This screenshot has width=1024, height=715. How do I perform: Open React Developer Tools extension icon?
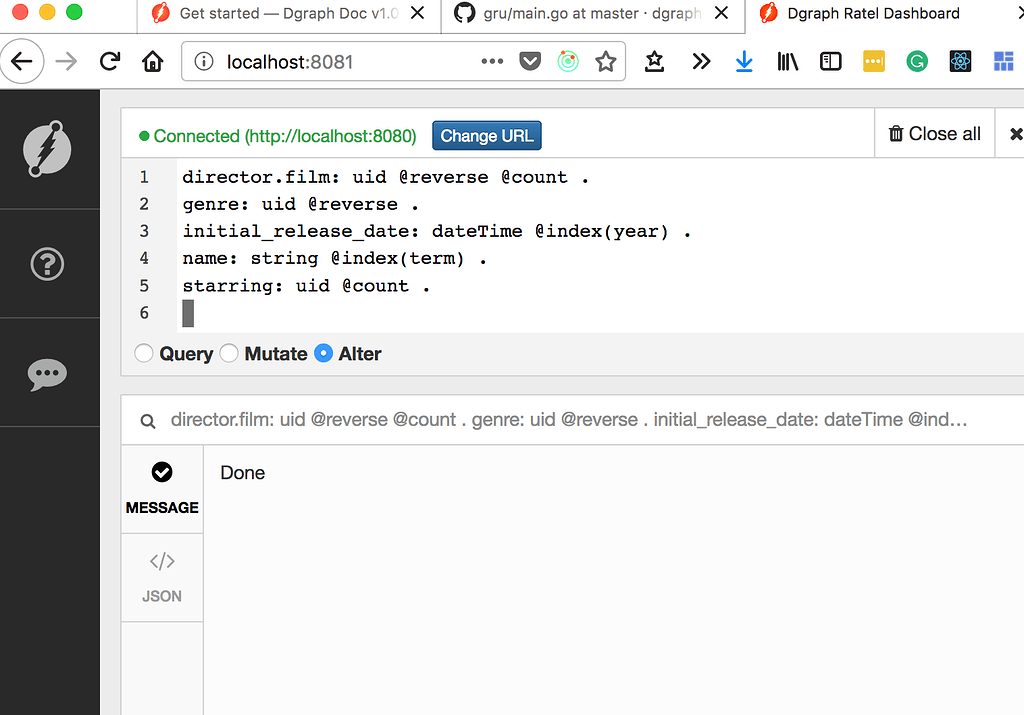pyautogui.click(x=960, y=61)
